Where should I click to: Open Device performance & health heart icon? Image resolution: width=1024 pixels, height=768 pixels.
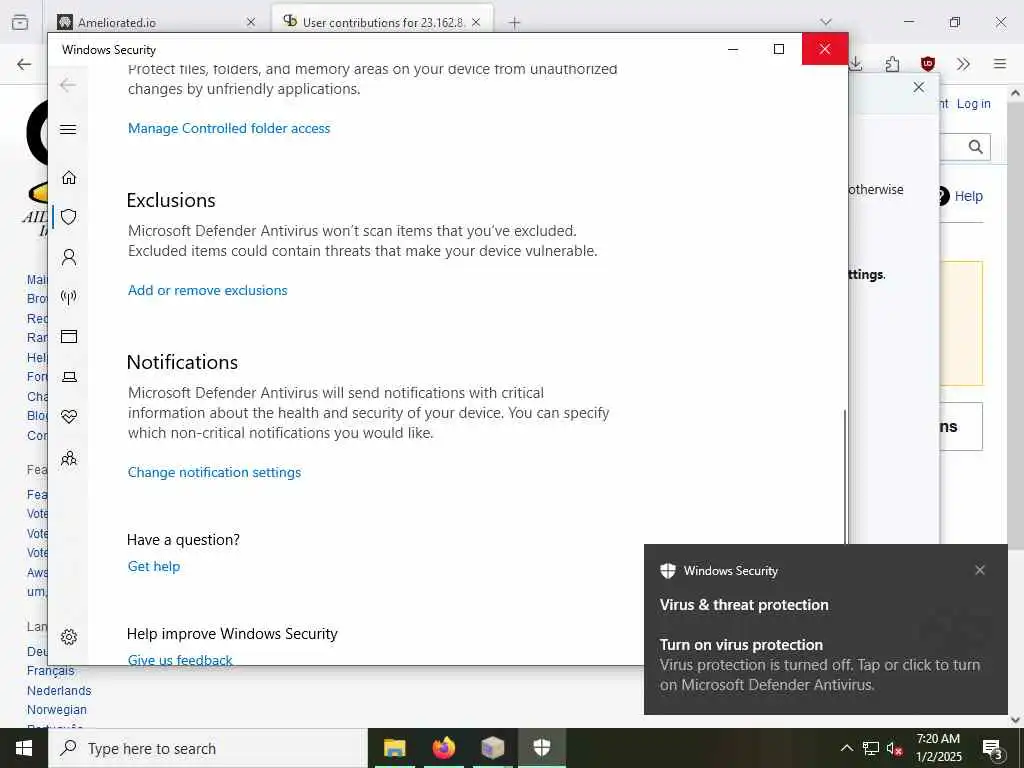(x=69, y=417)
